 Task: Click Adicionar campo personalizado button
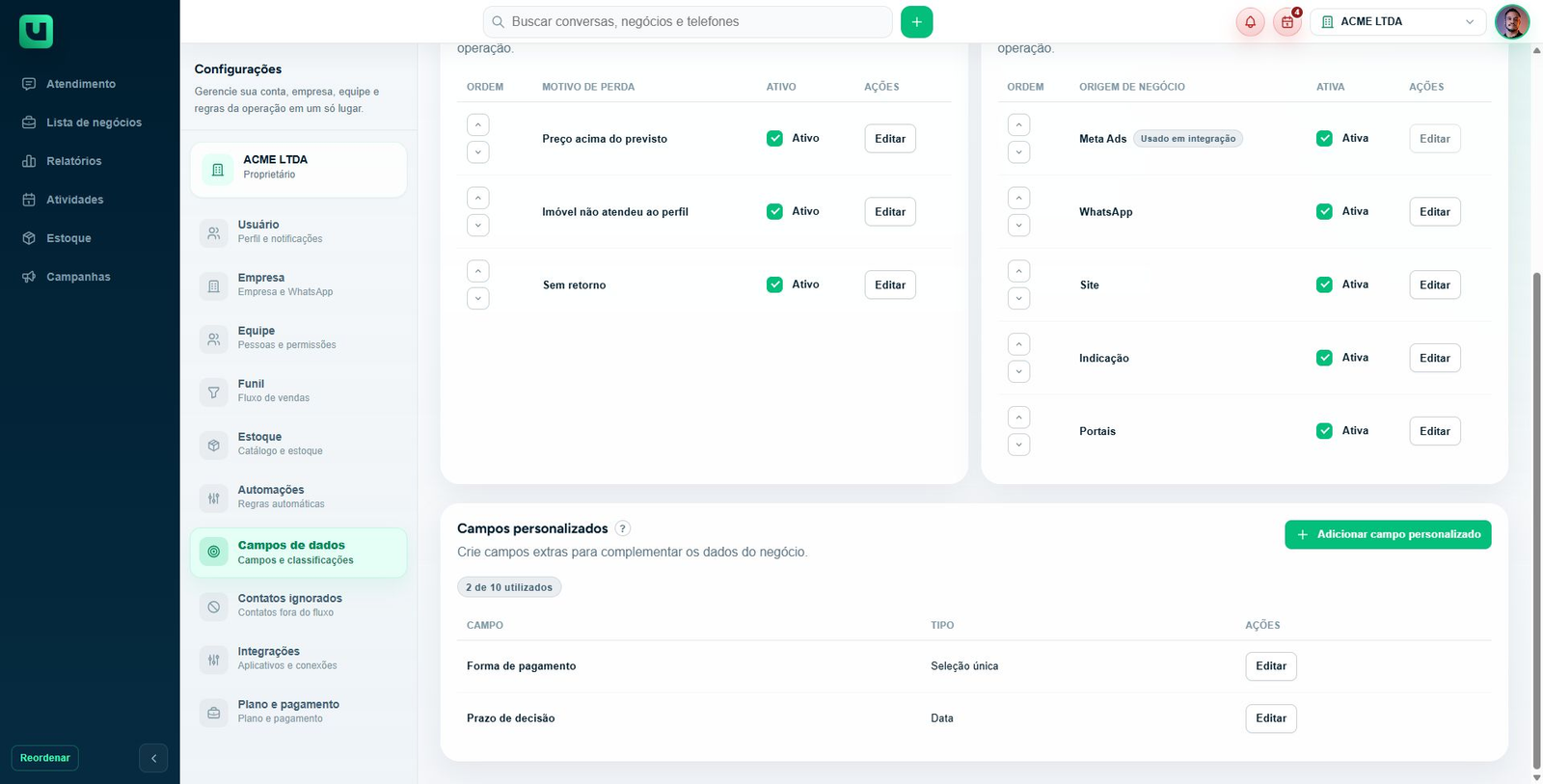(x=1388, y=534)
